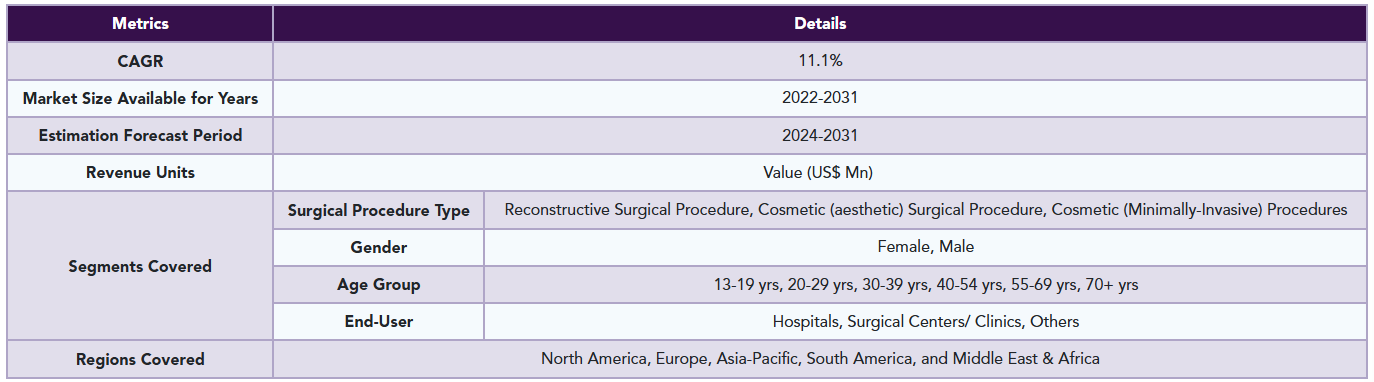This screenshot has height=382, width=1374.
Task: Click the Details column header
Action: pyautogui.click(x=820, y=23)
